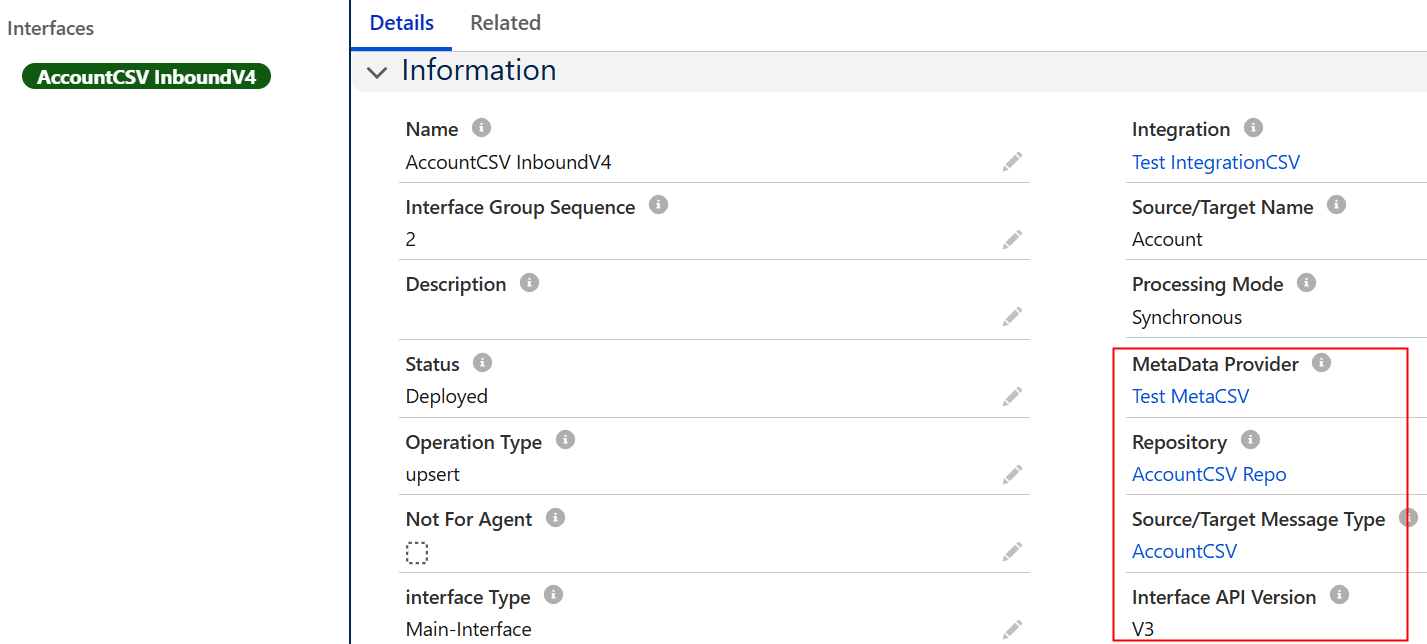This screenshot has height=644, width=1427.
Task: Open the Details tab
Action: [402, 23]
